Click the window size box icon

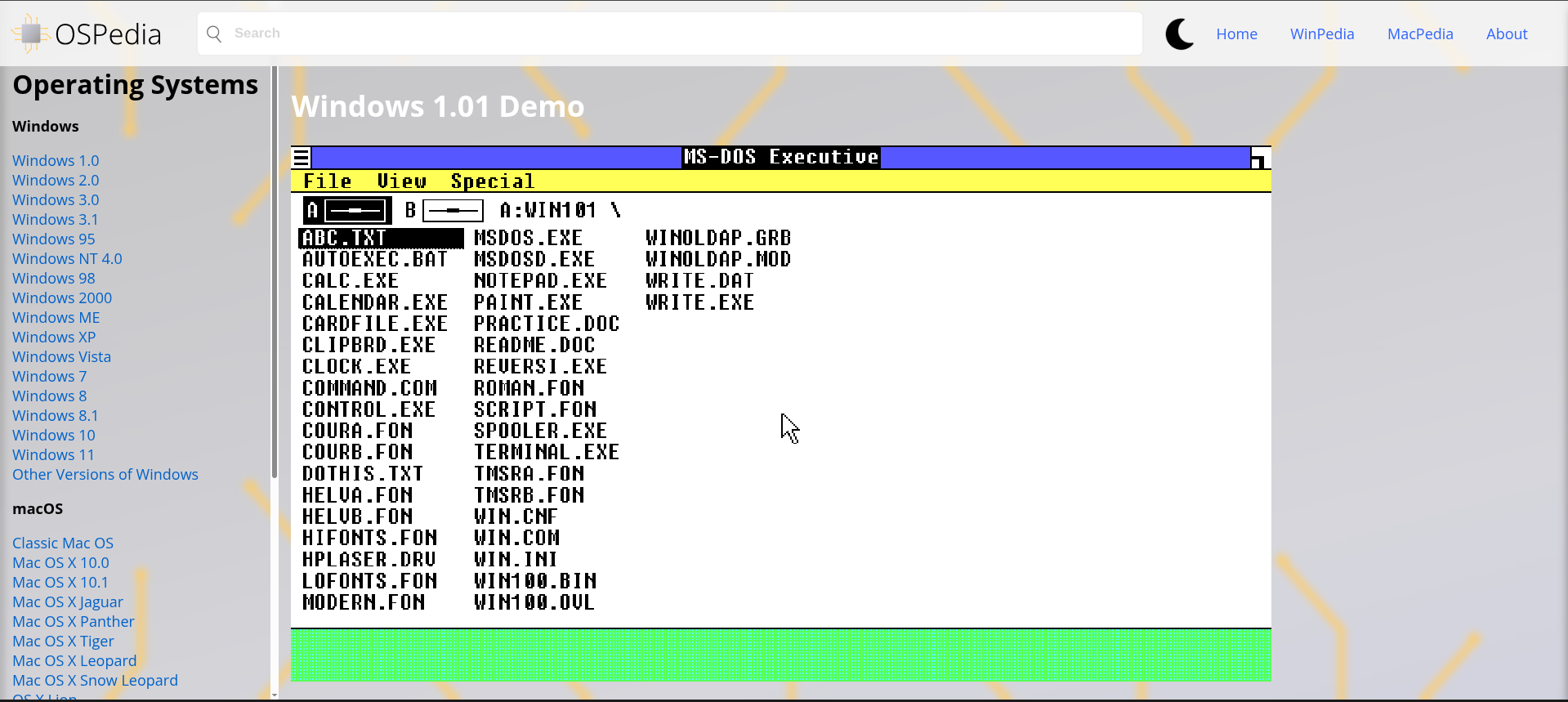click(1259, 158)
